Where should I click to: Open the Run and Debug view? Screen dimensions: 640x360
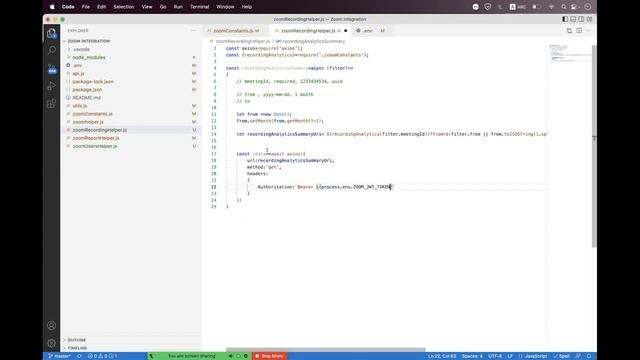click(51, 86)
